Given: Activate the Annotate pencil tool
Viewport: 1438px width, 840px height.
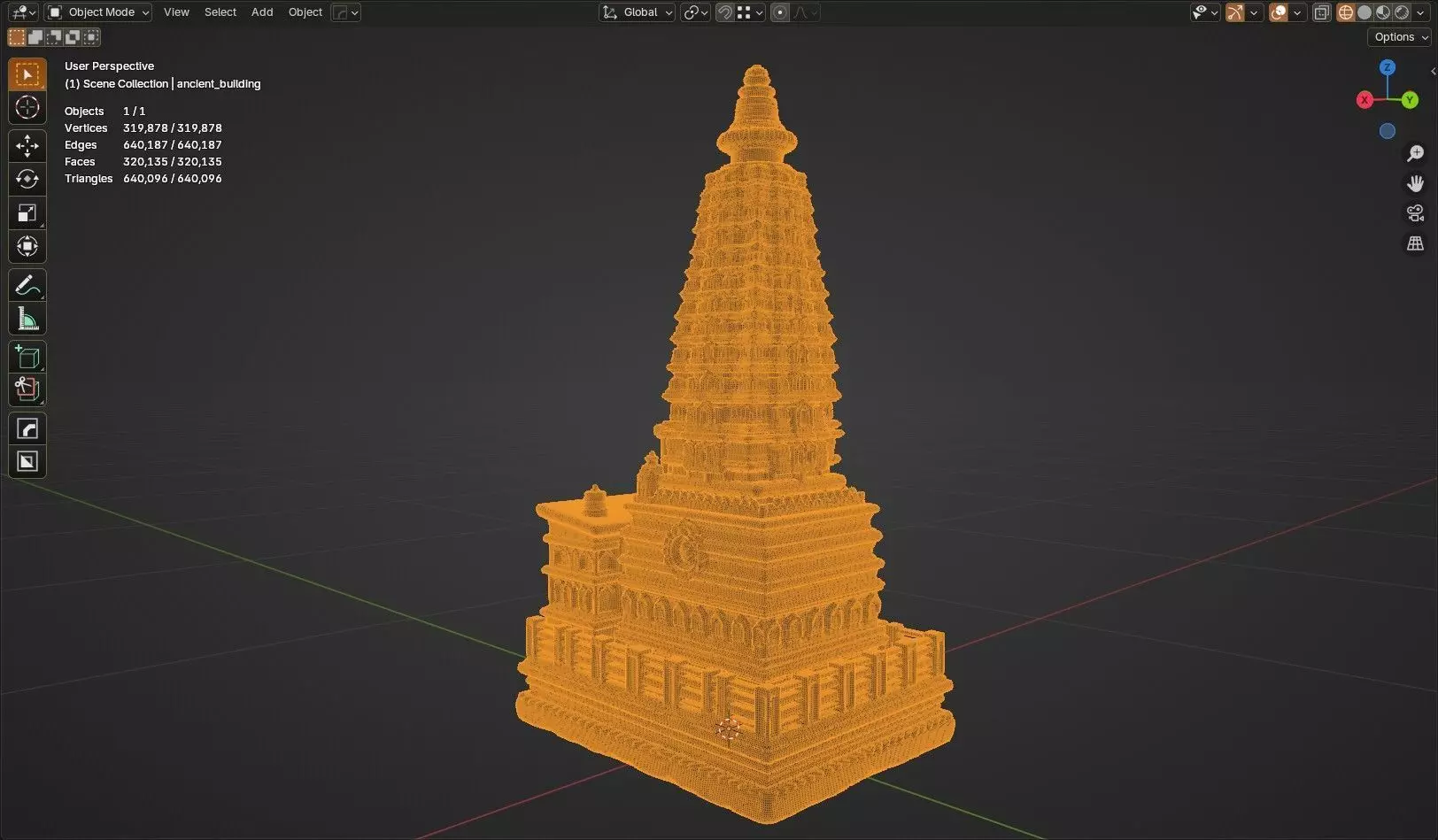Looking at the screenshot, I should tap(27, 285).
